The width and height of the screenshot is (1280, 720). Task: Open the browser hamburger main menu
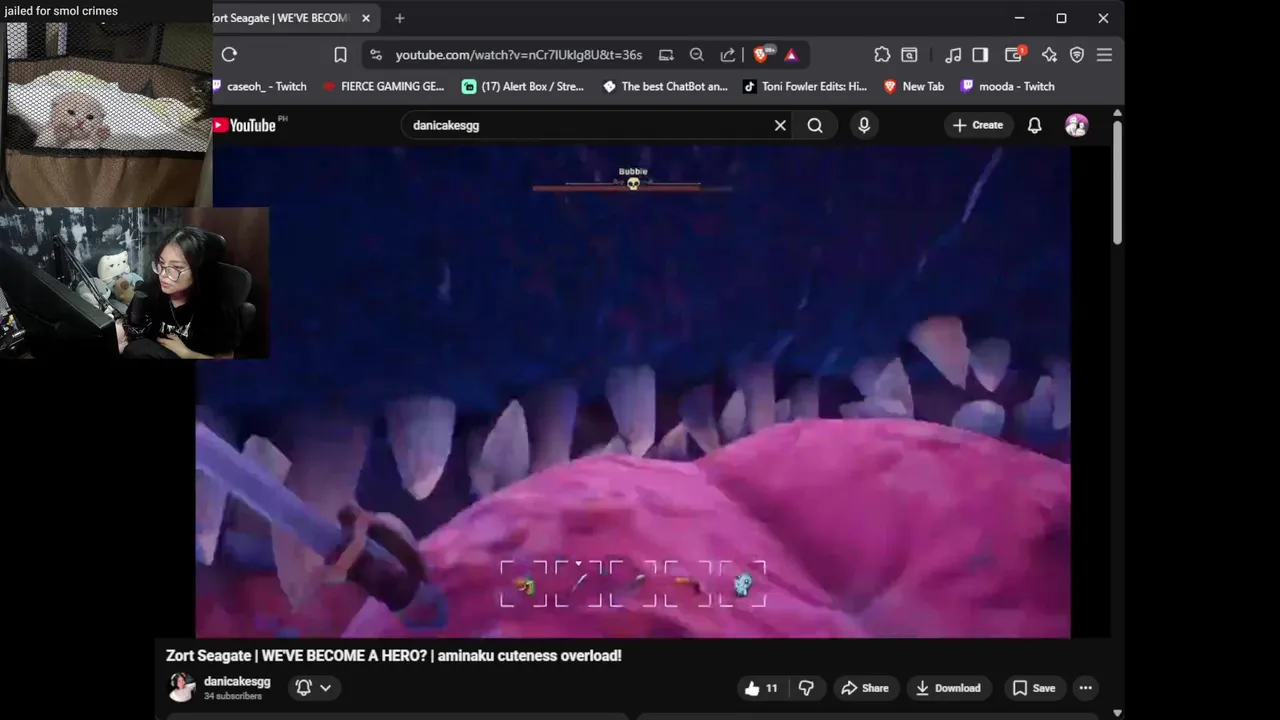pos(1105,55)
